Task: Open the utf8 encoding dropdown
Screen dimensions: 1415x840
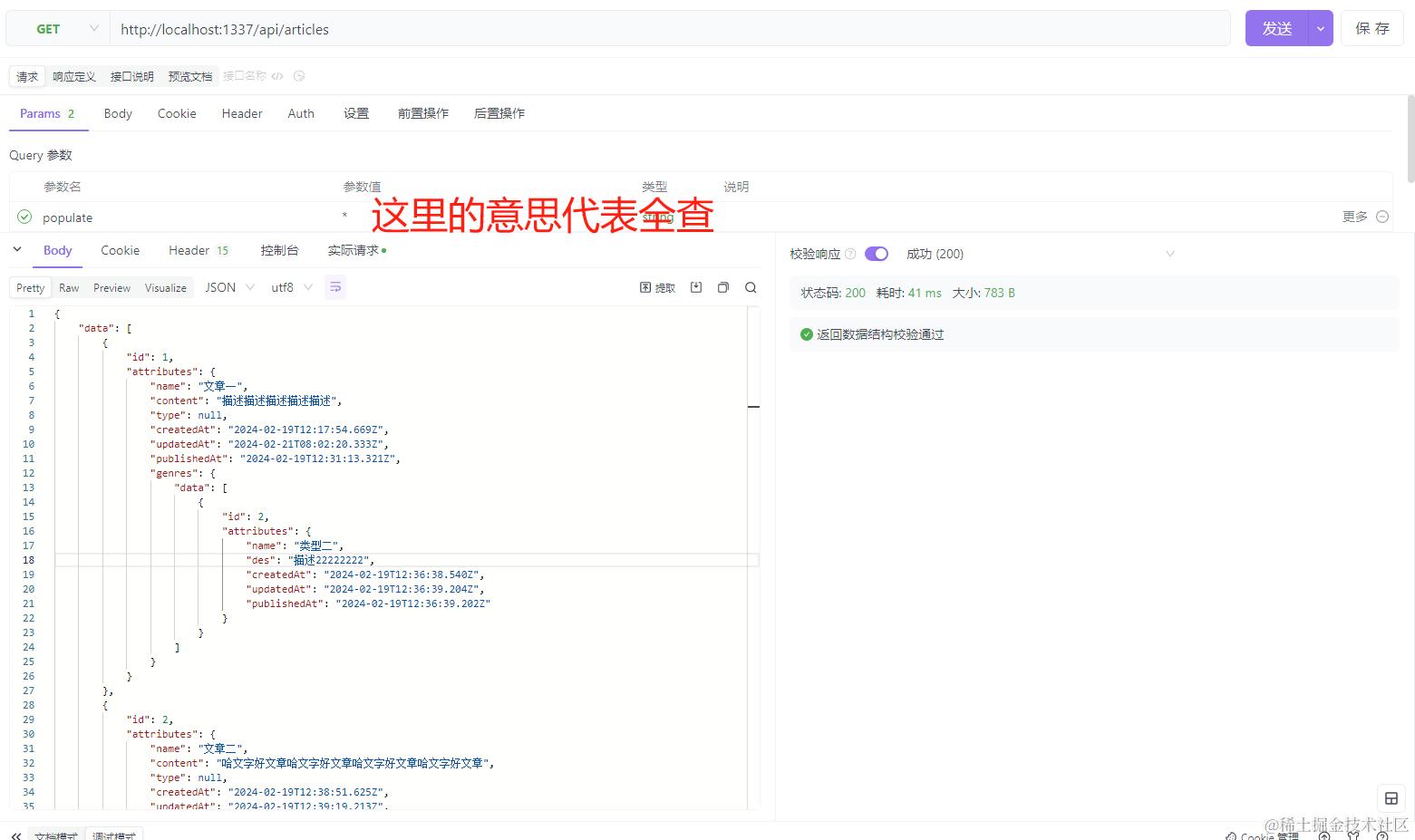Action: pos(292,287)
